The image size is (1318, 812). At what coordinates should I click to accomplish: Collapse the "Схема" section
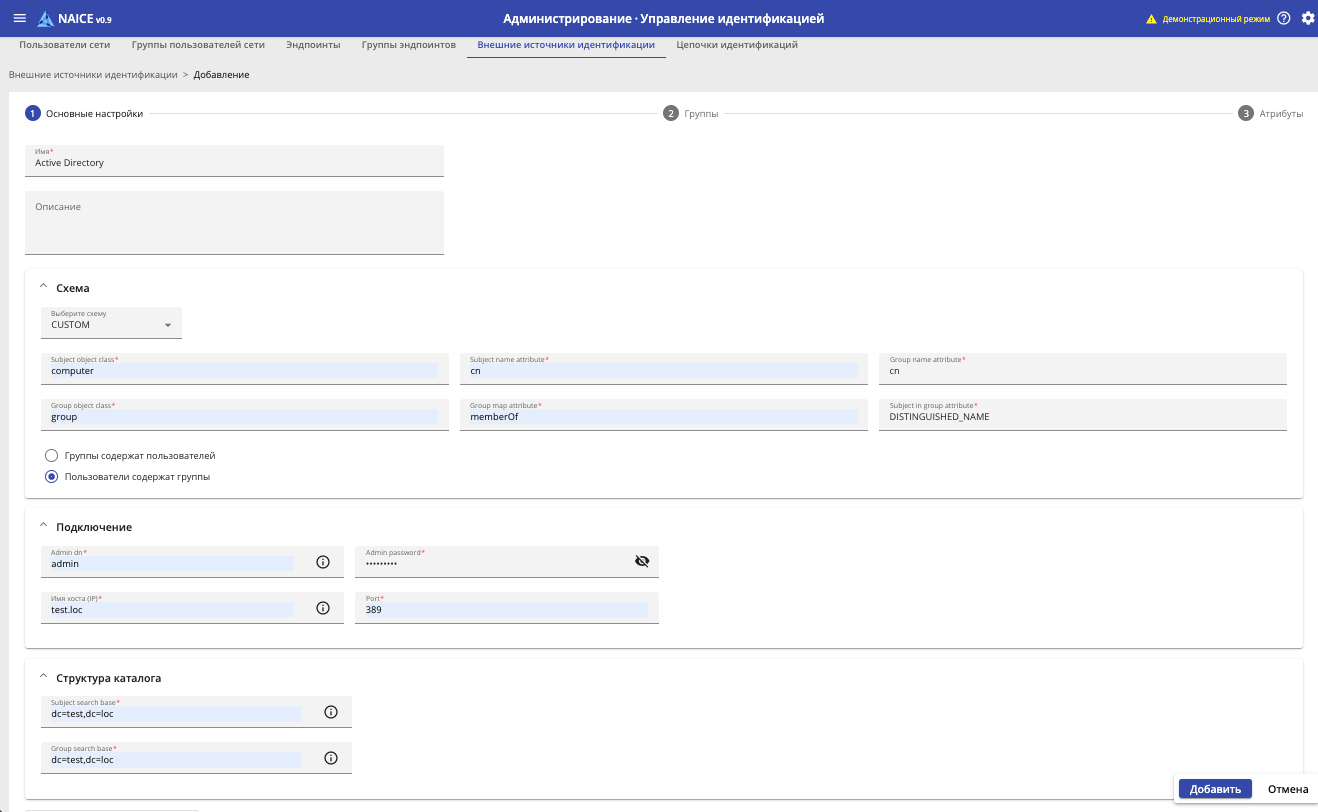click(x=43, y=288)
